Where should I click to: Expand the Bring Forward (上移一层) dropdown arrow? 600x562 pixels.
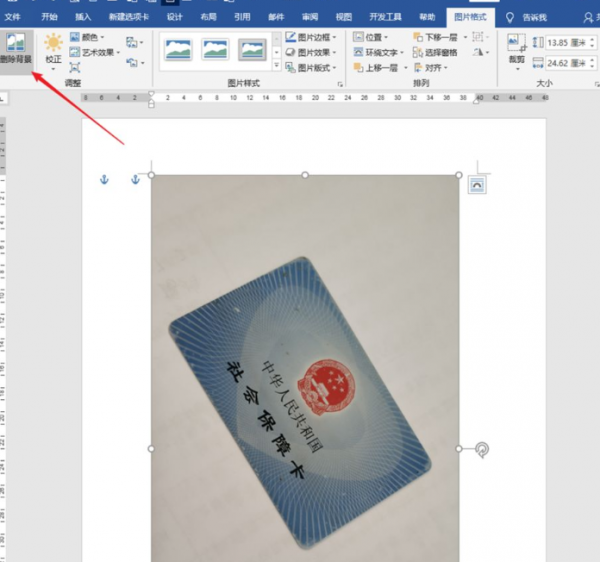pos(406,68)
